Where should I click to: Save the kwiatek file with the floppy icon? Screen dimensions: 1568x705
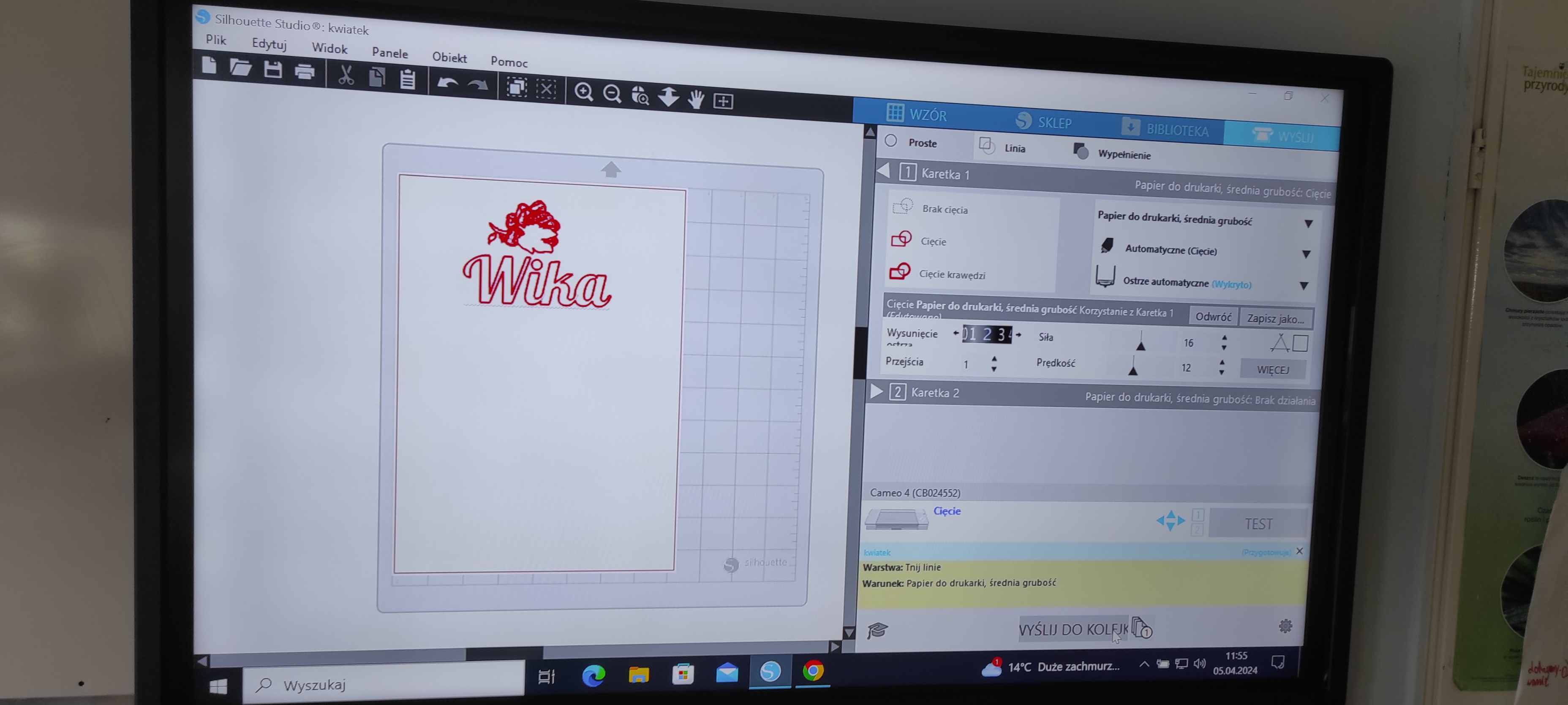pos(273,70)
